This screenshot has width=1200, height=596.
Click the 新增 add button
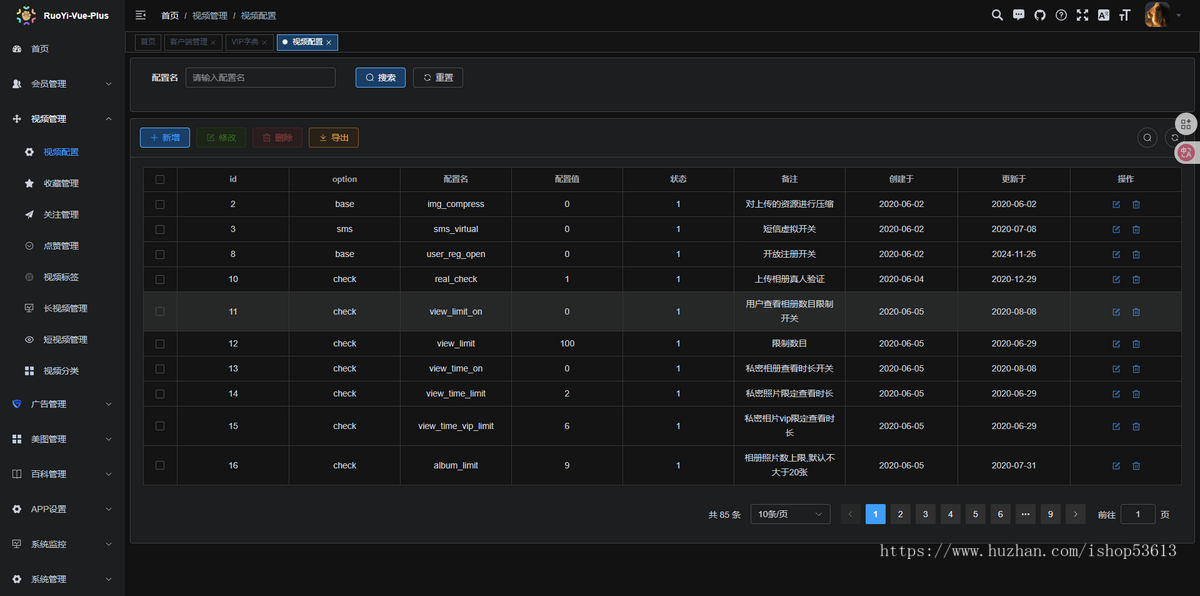click(x=165, y=138)
